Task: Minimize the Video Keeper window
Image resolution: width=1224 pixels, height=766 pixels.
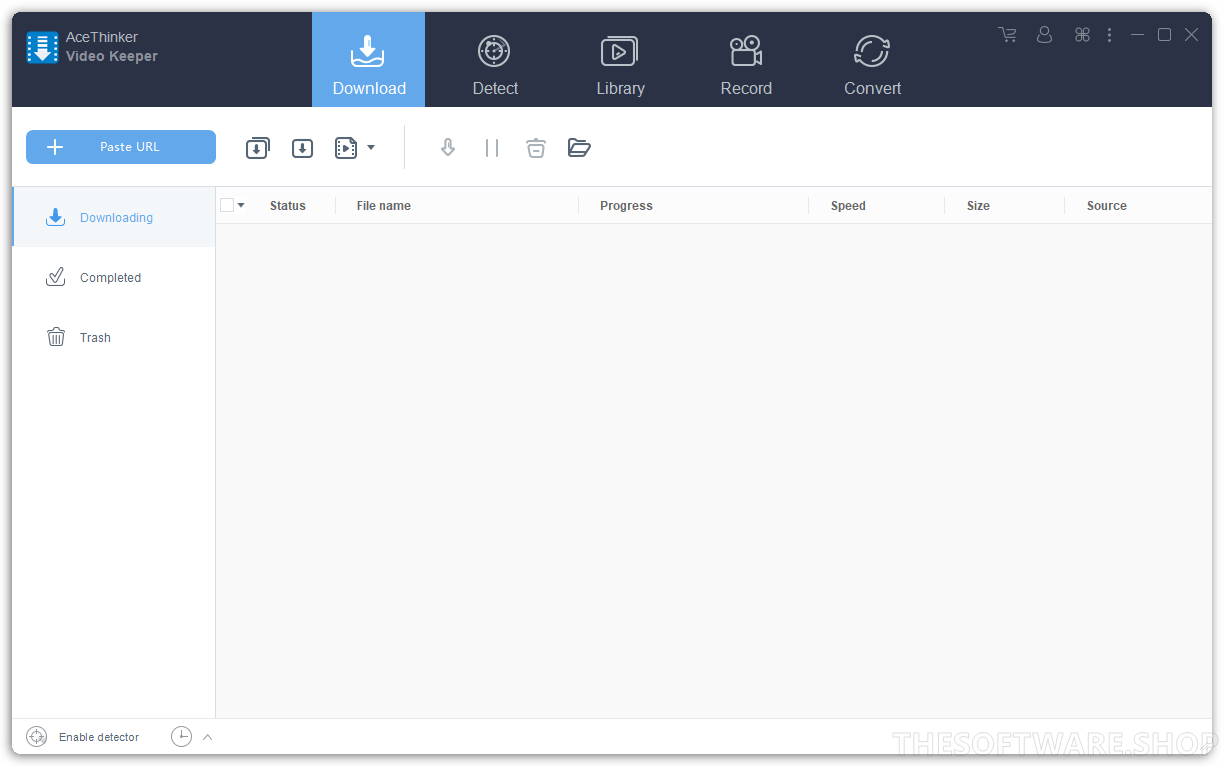Action: click(1137, 35)
